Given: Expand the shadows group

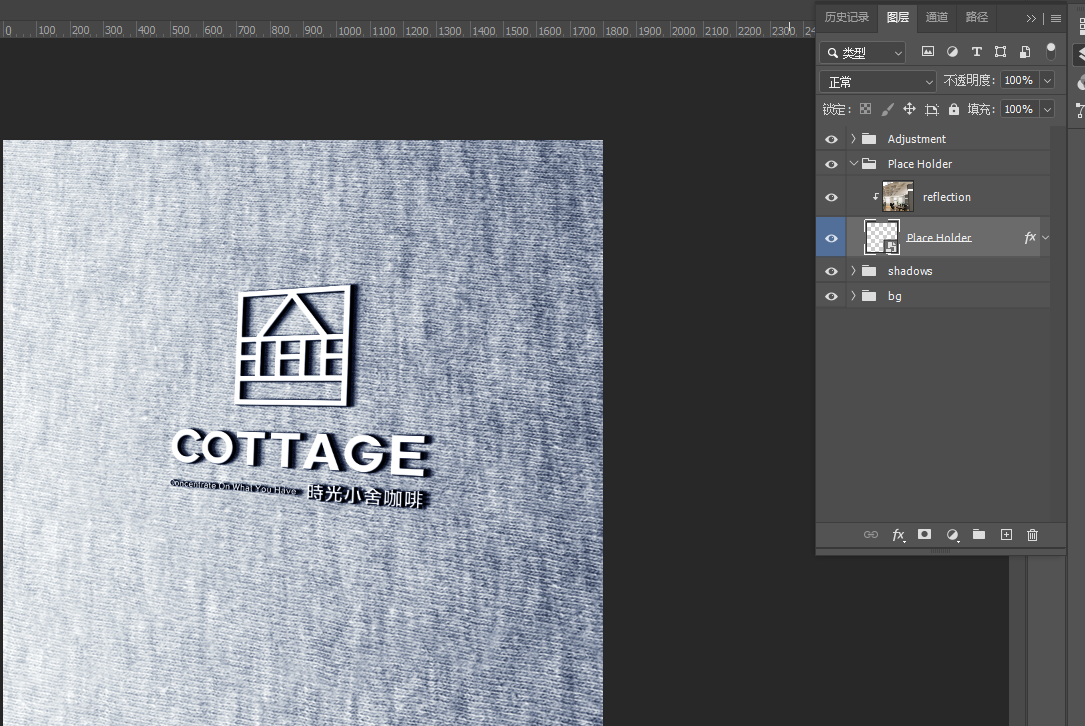Looking at the screenshot, I should 853,271.
